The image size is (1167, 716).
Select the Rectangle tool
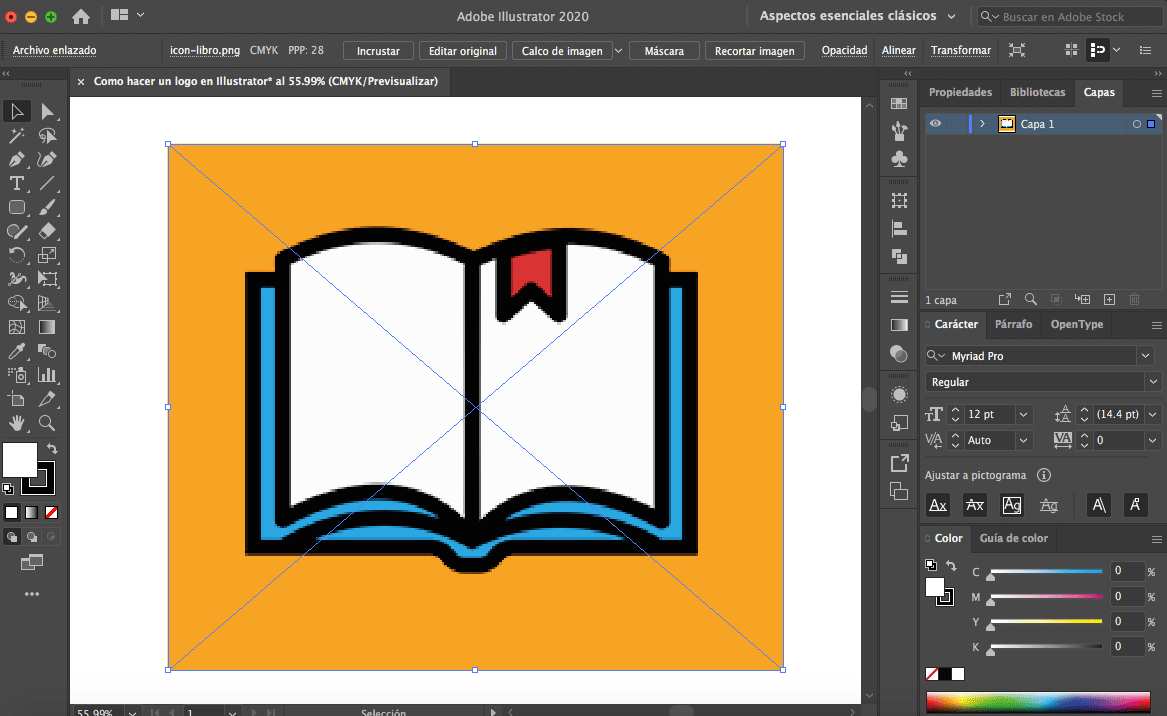pos(16,207)
